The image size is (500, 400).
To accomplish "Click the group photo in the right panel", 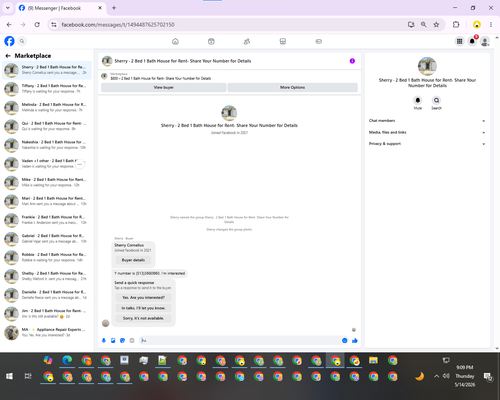I will (427, 66).
